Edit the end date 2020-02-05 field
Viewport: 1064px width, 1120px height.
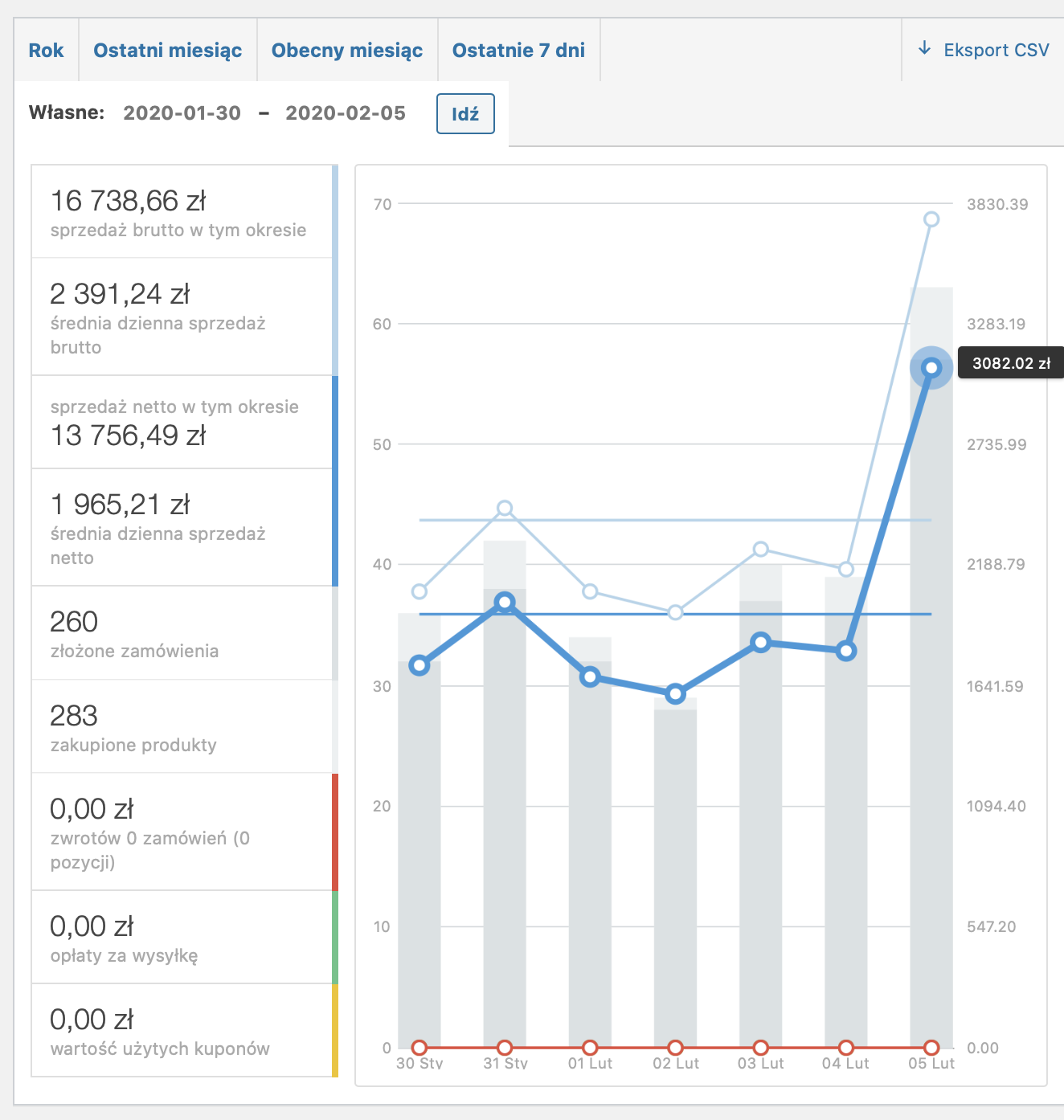click(346, 113)
